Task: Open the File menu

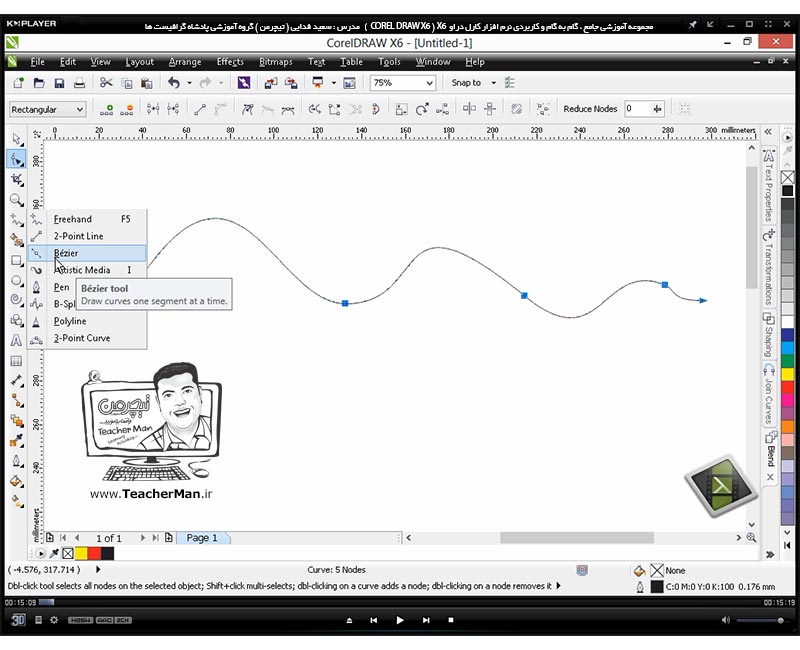Action: [37, 62]
